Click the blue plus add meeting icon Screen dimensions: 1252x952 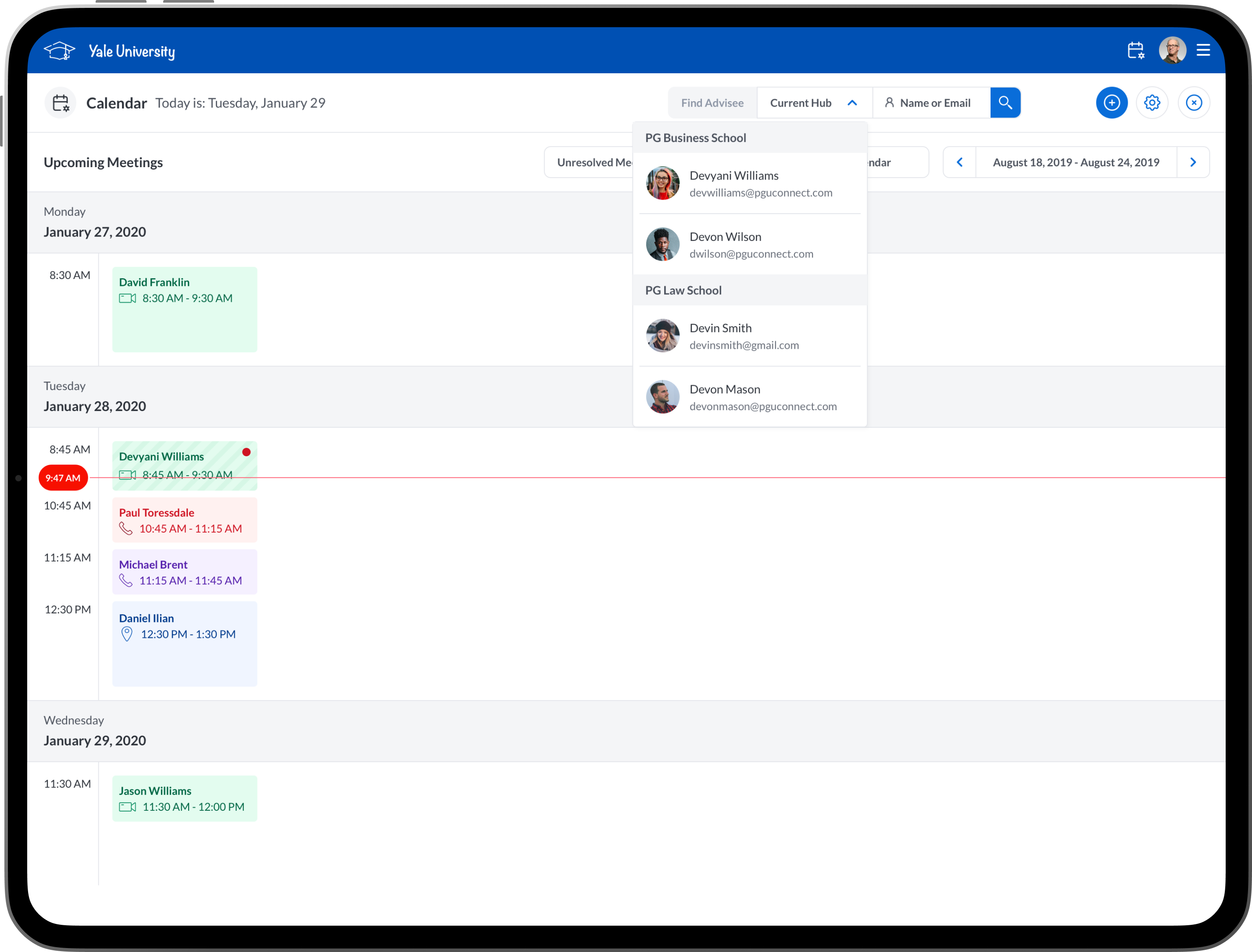[1112, 103]
